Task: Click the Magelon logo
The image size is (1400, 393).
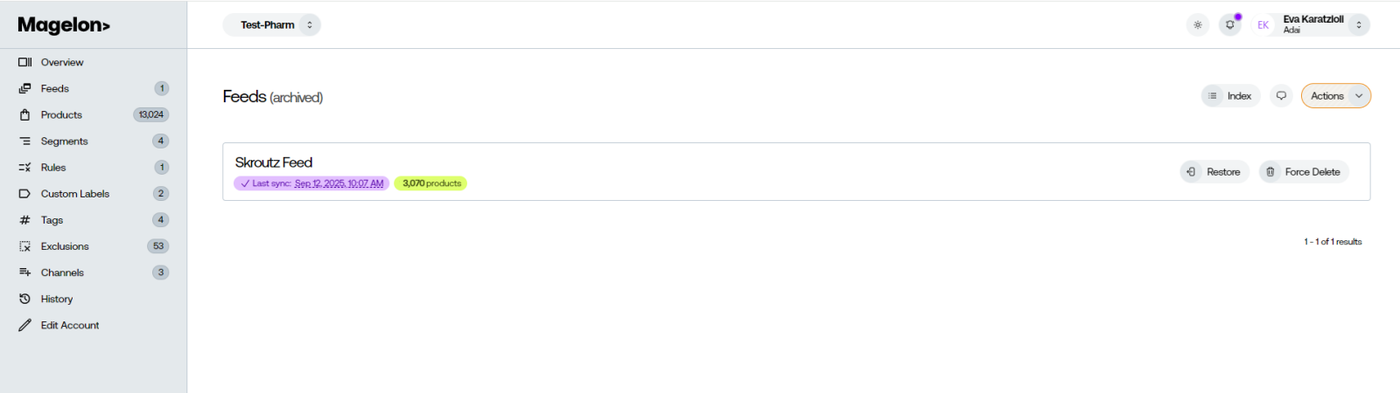Action: 64,25
